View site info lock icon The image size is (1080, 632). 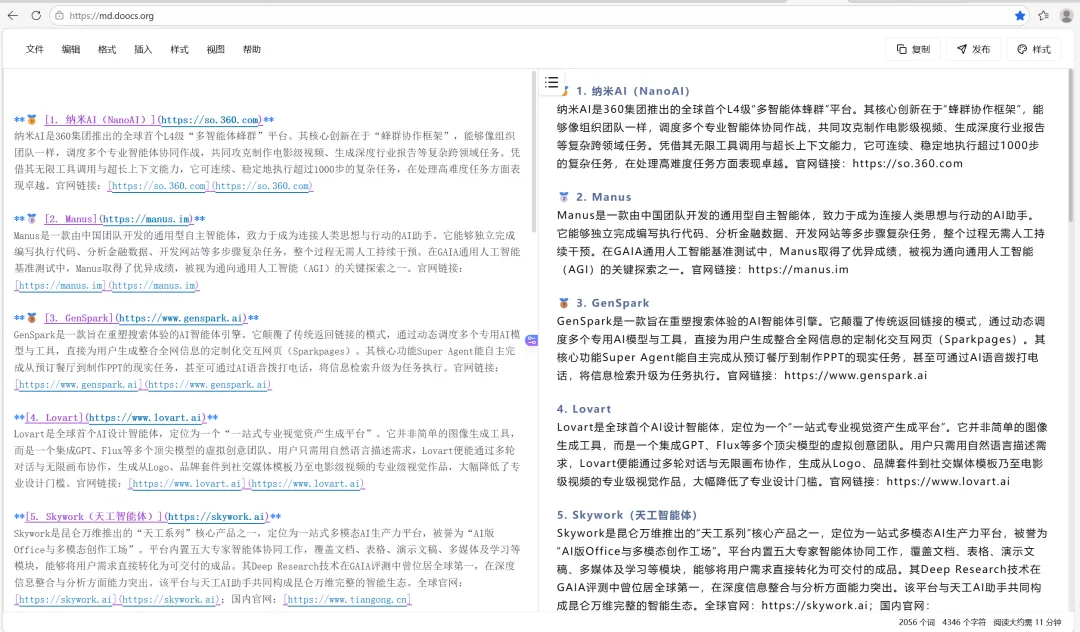[60, 15]
